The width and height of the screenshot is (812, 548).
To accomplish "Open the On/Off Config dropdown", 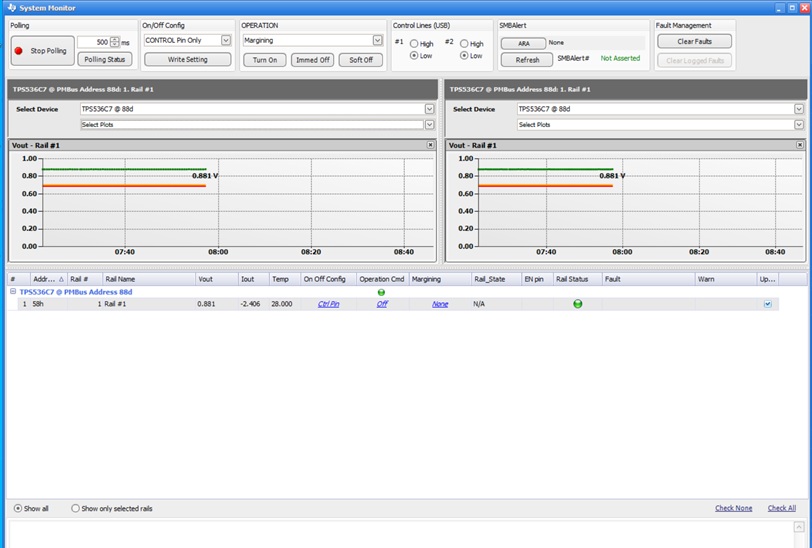I will [x=225, y=41].
